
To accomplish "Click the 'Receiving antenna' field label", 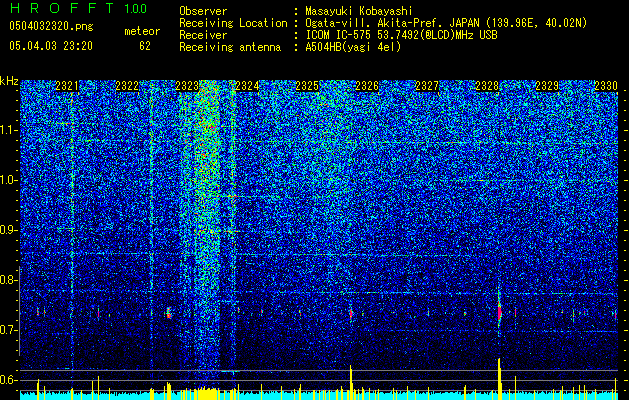I will point(230,47).
